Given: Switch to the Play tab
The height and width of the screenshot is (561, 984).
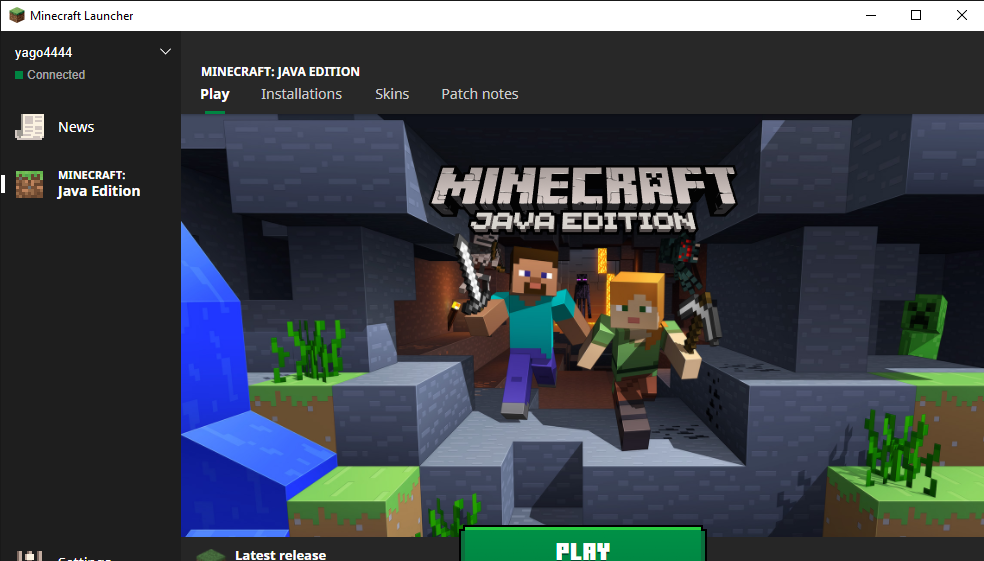Looking at the screenshot, I should tap(215, 94).
